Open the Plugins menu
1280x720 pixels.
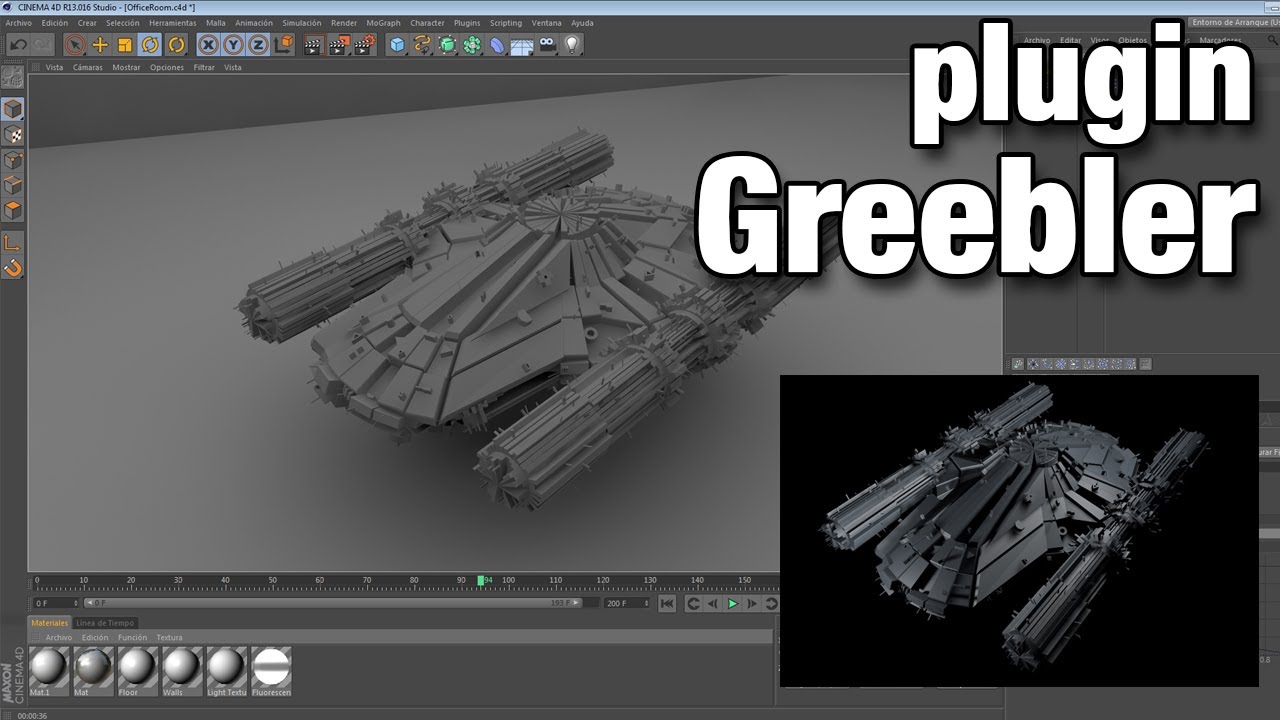[x=467, y=22]
